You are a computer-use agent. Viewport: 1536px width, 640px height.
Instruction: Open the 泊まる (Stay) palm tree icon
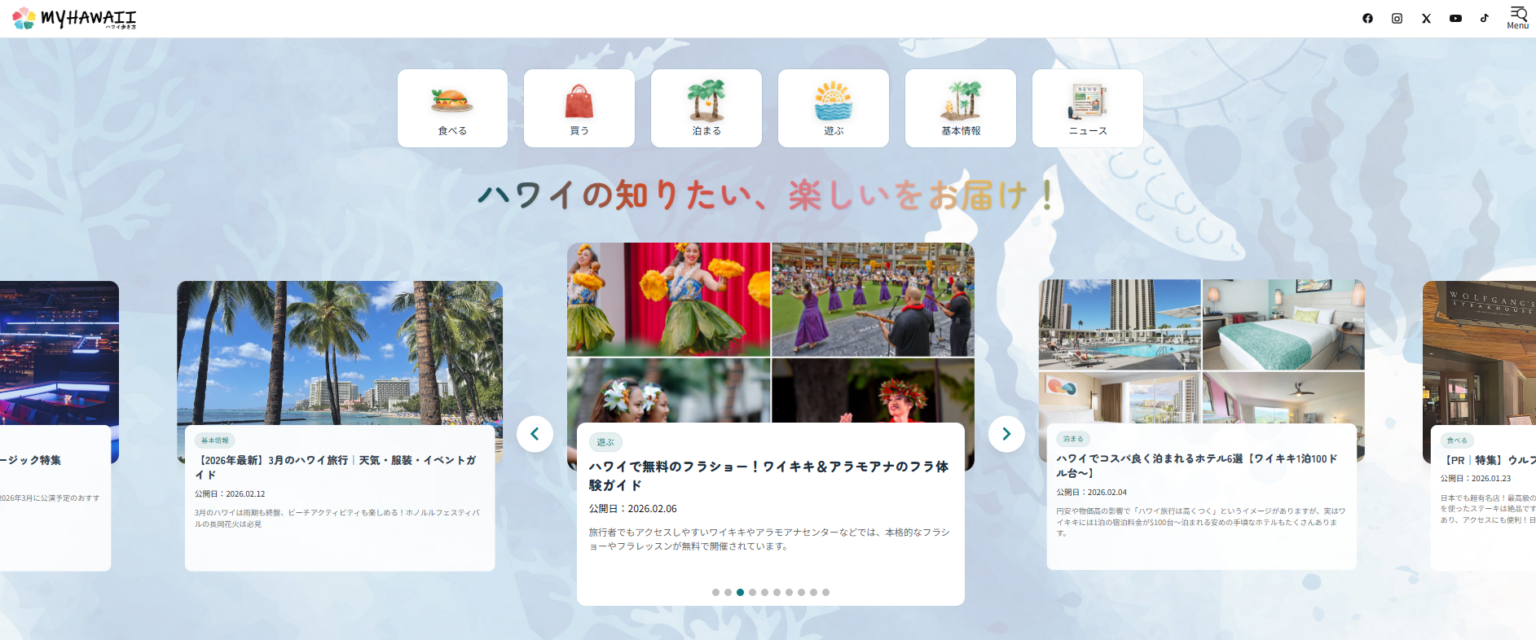[x=706, y=100]
